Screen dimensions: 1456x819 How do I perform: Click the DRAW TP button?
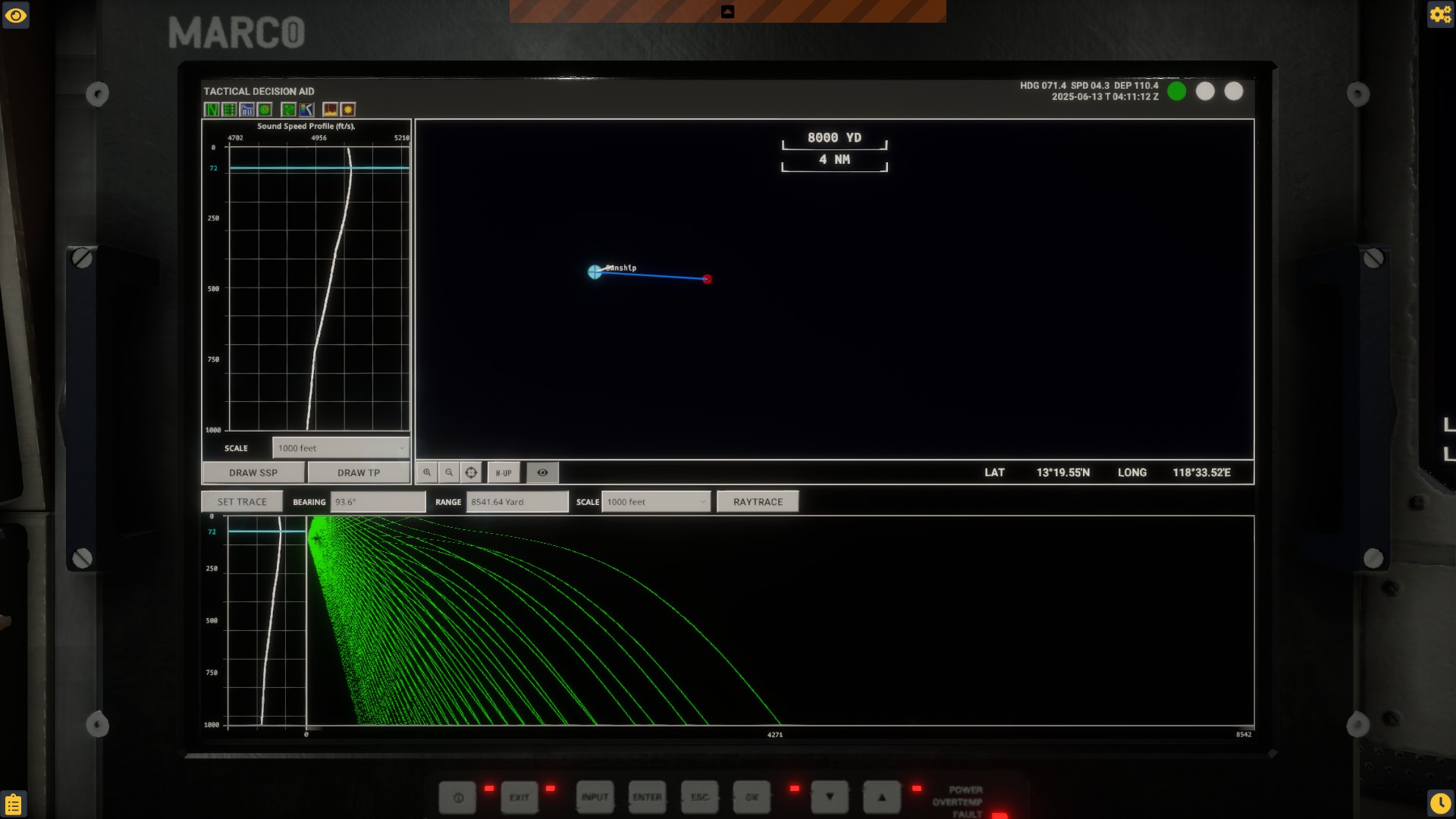359,472
